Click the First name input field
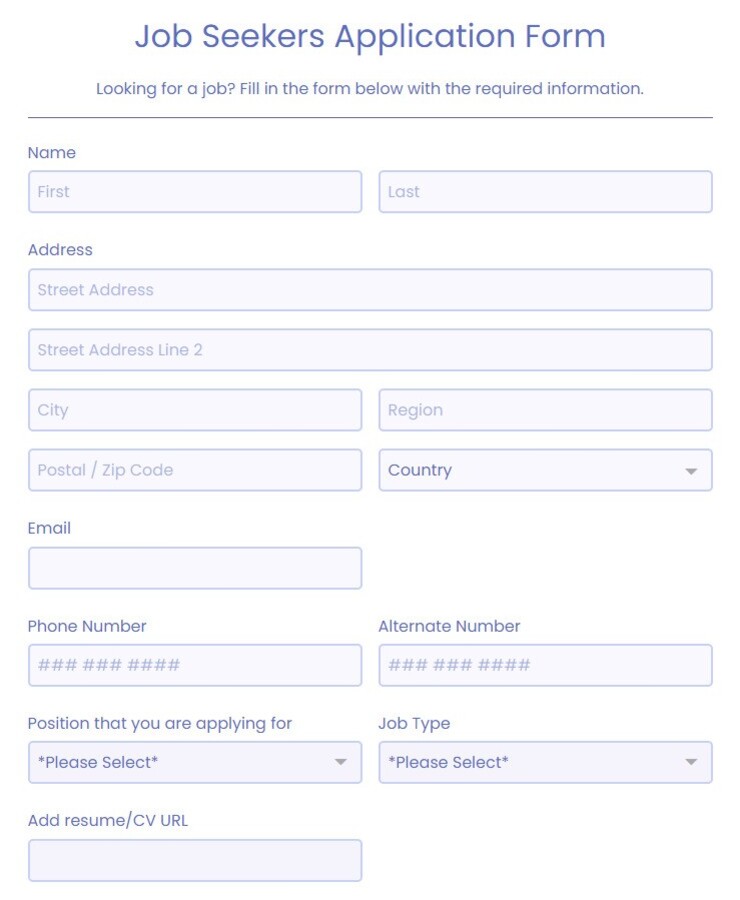Image resolution: width=740 pixels, height=900 pixels. point(195,192)
